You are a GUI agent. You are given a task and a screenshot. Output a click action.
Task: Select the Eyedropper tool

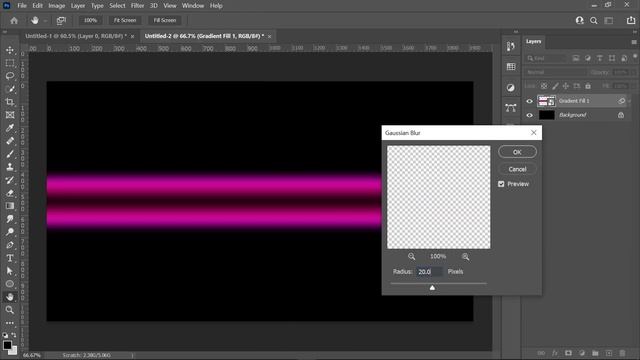click(10, 128)
